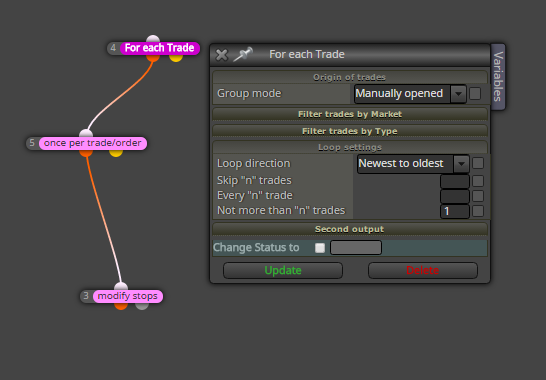
Task: Toggle the checkbox beside Skip "n" trades
Action: point(478,181)
